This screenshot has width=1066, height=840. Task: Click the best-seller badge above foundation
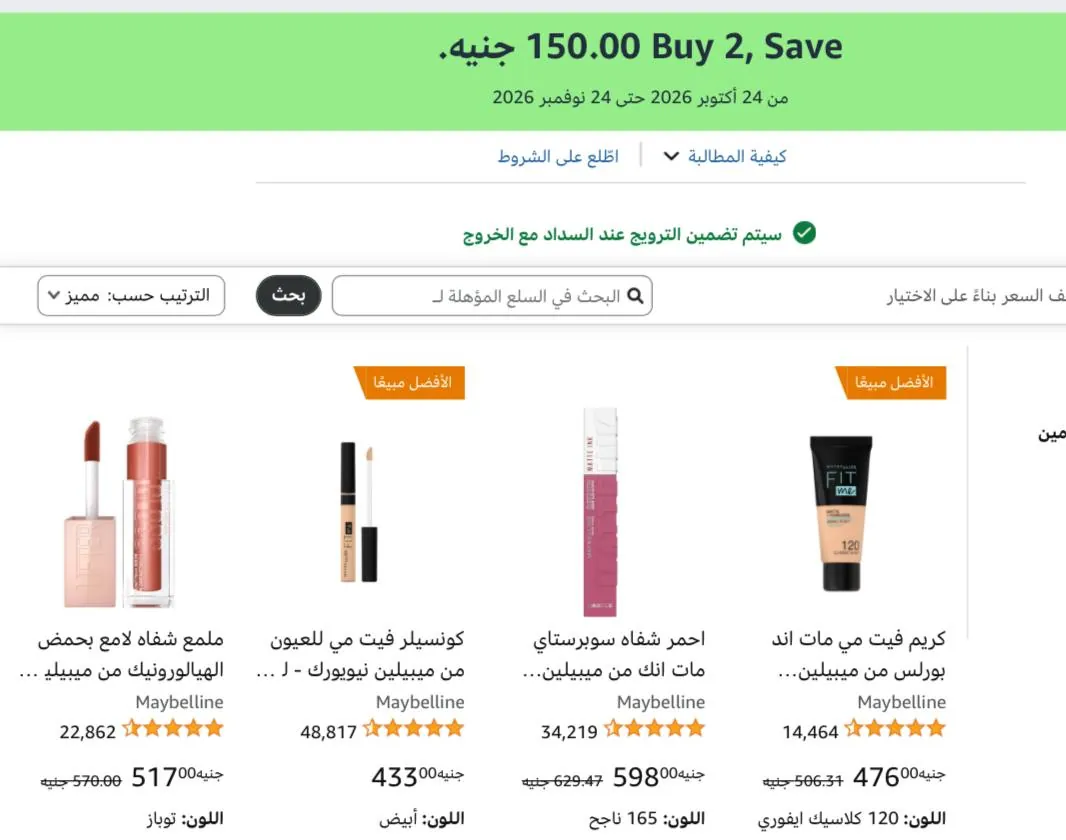[891, 383]
